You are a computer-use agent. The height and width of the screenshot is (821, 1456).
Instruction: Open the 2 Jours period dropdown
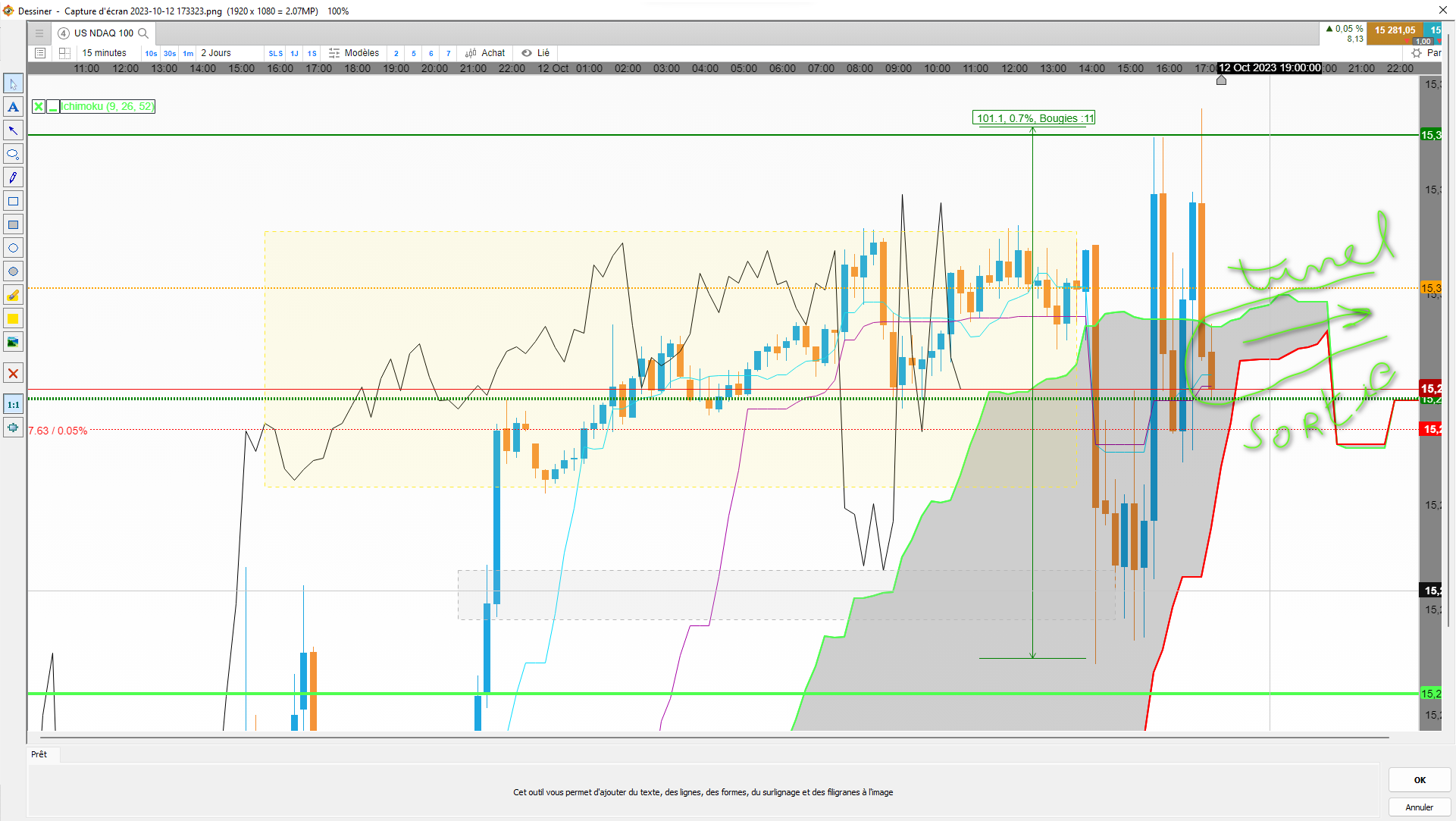(216, 53)
